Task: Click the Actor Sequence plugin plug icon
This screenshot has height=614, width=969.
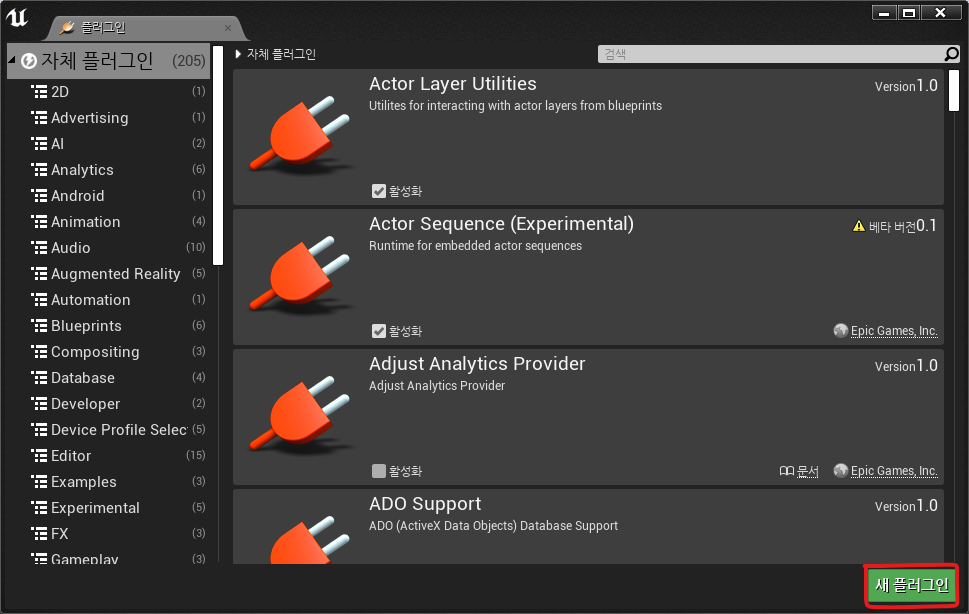Action: click(x=300, y=274)
